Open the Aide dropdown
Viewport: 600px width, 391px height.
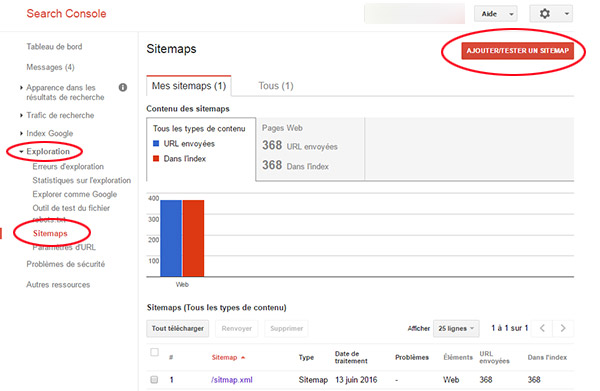(496, 14)
